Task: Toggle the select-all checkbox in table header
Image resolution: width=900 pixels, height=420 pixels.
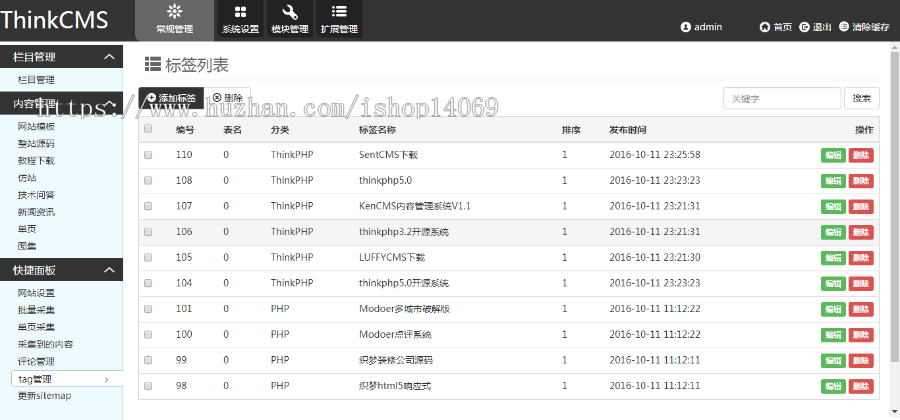Action: coord(149,129)
